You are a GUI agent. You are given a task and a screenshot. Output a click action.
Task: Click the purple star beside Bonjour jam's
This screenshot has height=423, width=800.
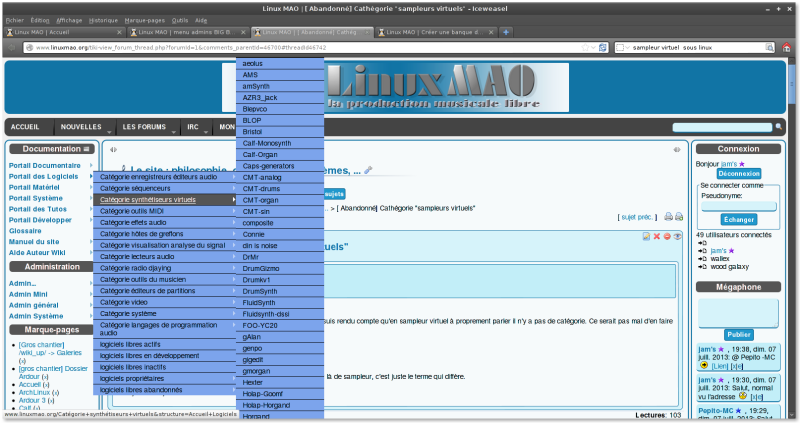coord(742,164)
